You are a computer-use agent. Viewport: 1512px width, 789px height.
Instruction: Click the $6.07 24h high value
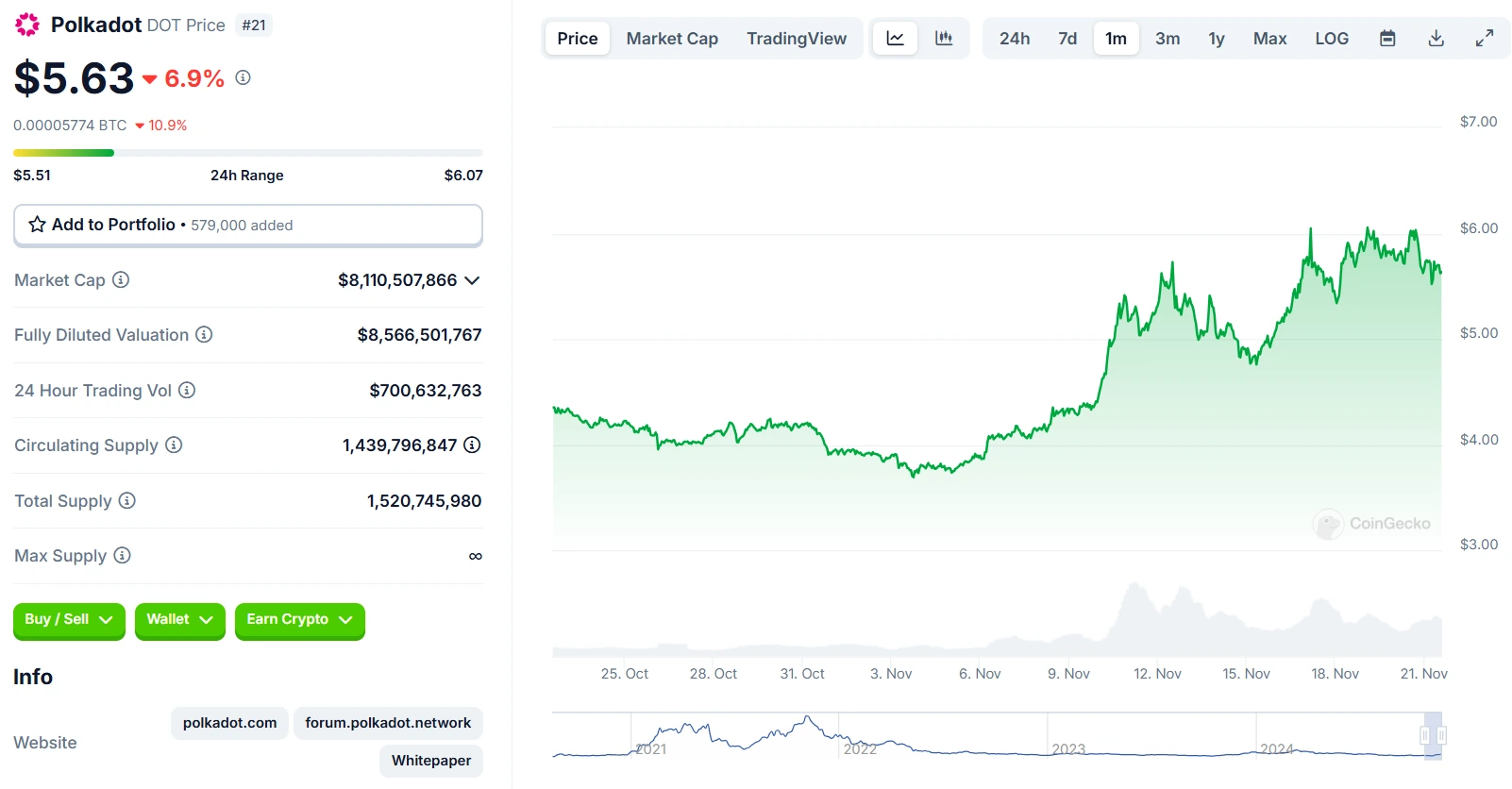[463, 176]
